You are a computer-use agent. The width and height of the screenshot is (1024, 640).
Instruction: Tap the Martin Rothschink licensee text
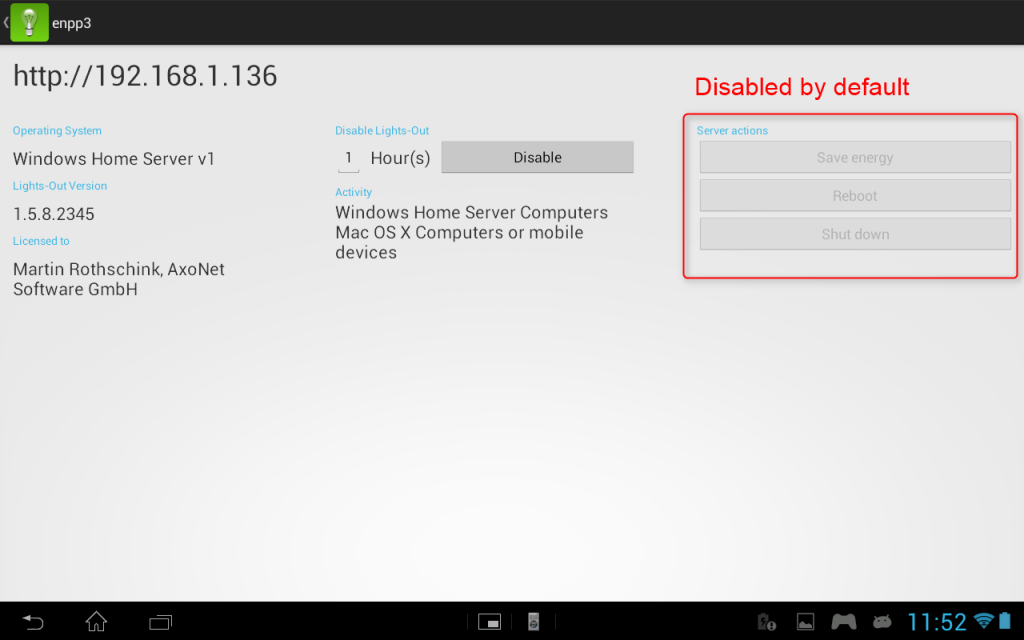119,279
